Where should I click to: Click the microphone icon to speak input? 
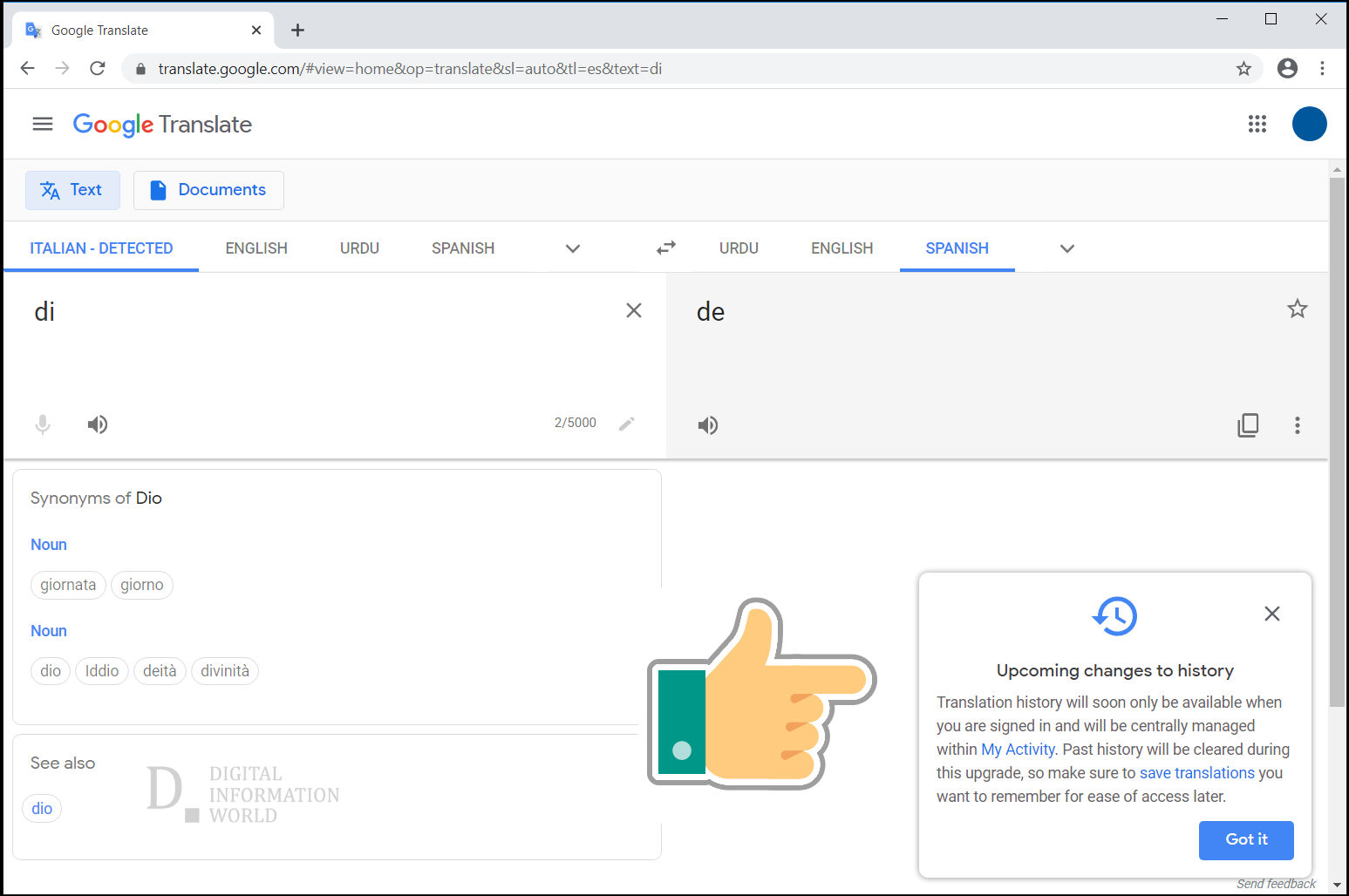click(42, 424)
